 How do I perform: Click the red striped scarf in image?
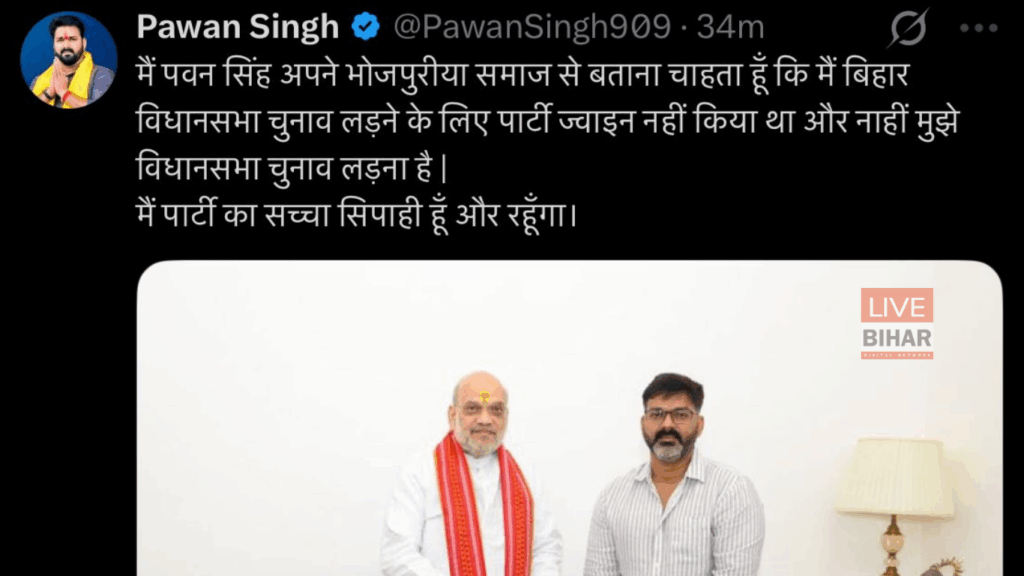point(483,504)
